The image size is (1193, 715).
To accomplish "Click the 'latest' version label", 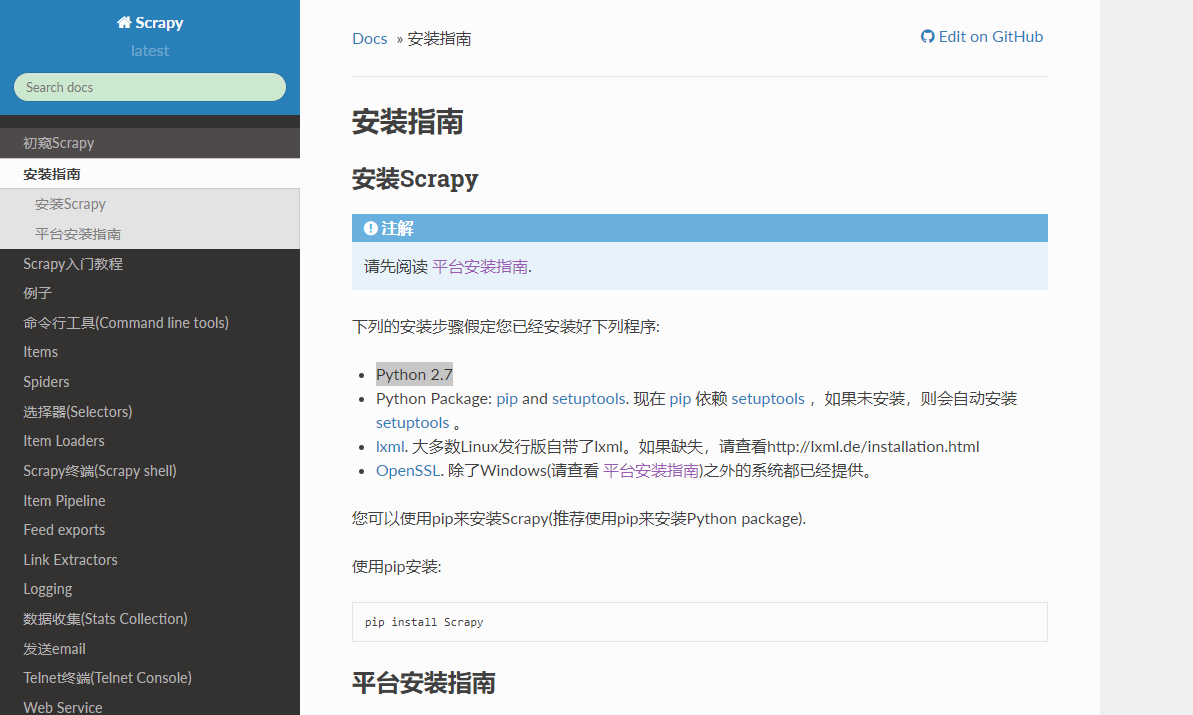I will tap(150, 51).
